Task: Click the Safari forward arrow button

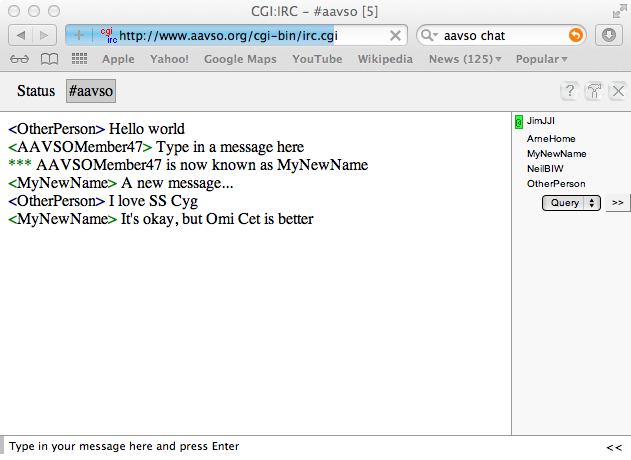Action: pos(45,35)
